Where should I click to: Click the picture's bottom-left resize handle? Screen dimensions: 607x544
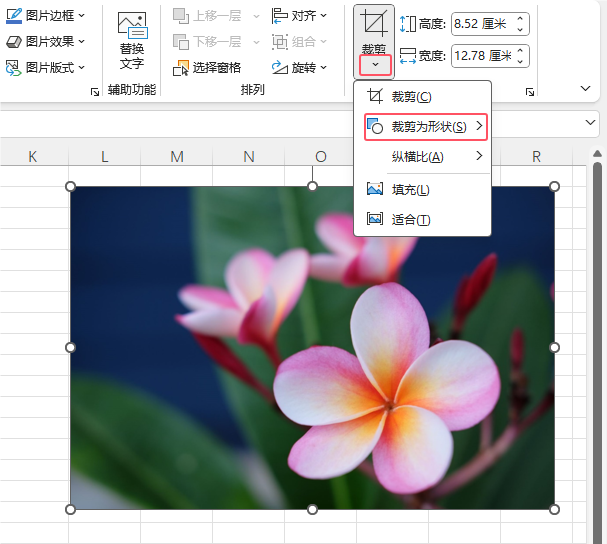70,510
